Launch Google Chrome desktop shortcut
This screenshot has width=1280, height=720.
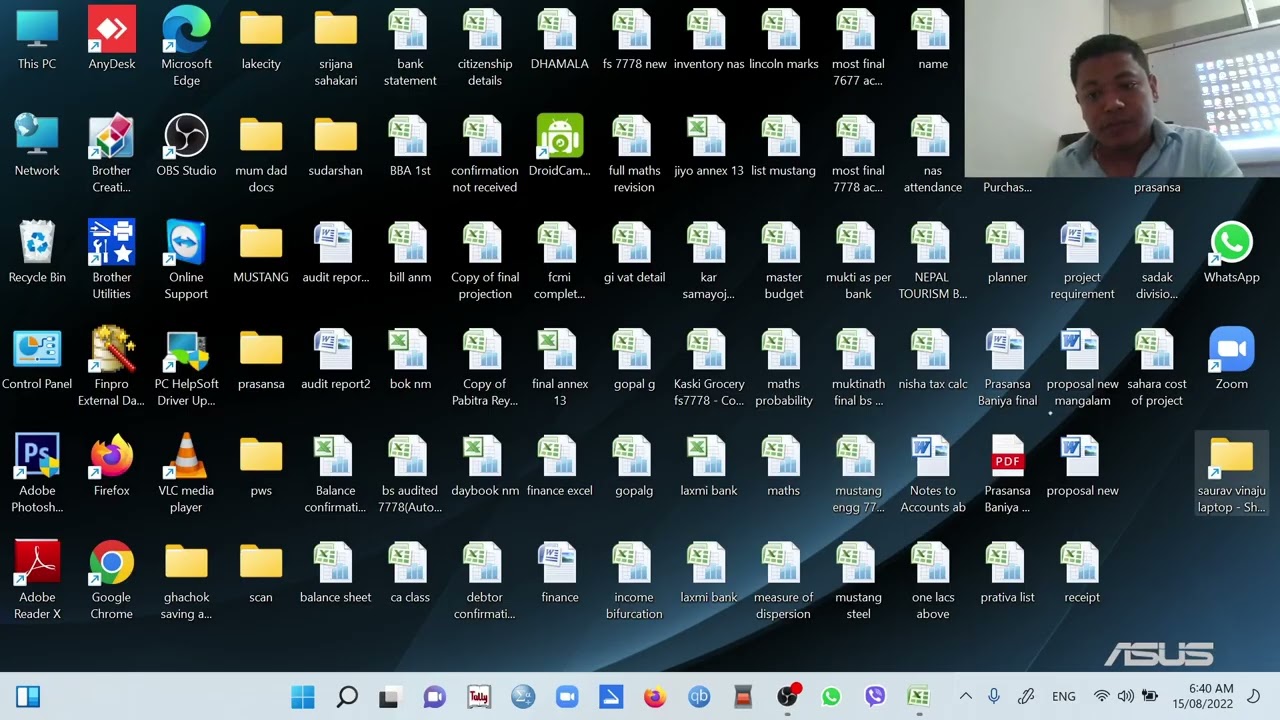(x=112, y=582)
